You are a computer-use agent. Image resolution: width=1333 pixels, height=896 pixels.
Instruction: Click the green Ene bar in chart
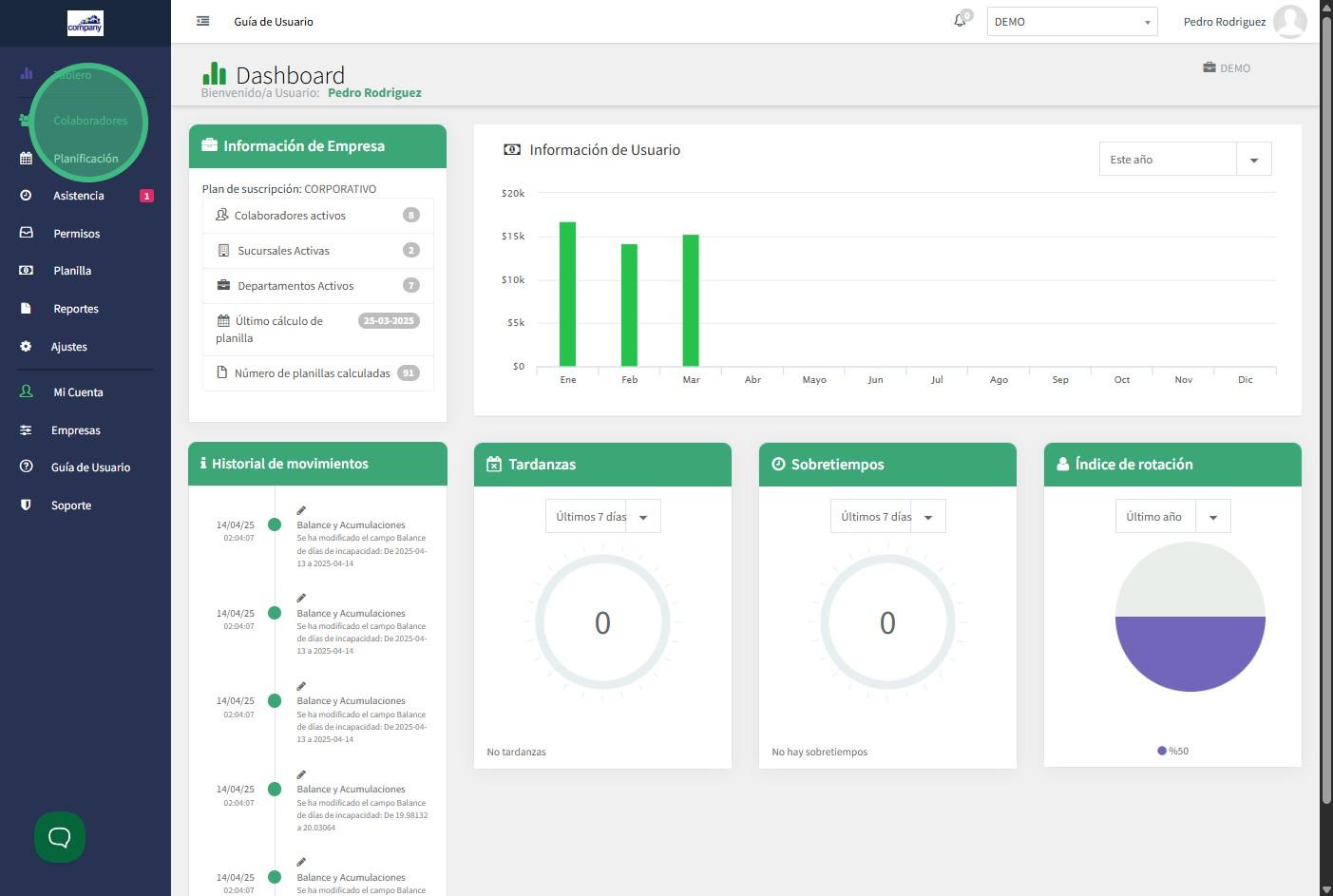click(x=567, y=295)
